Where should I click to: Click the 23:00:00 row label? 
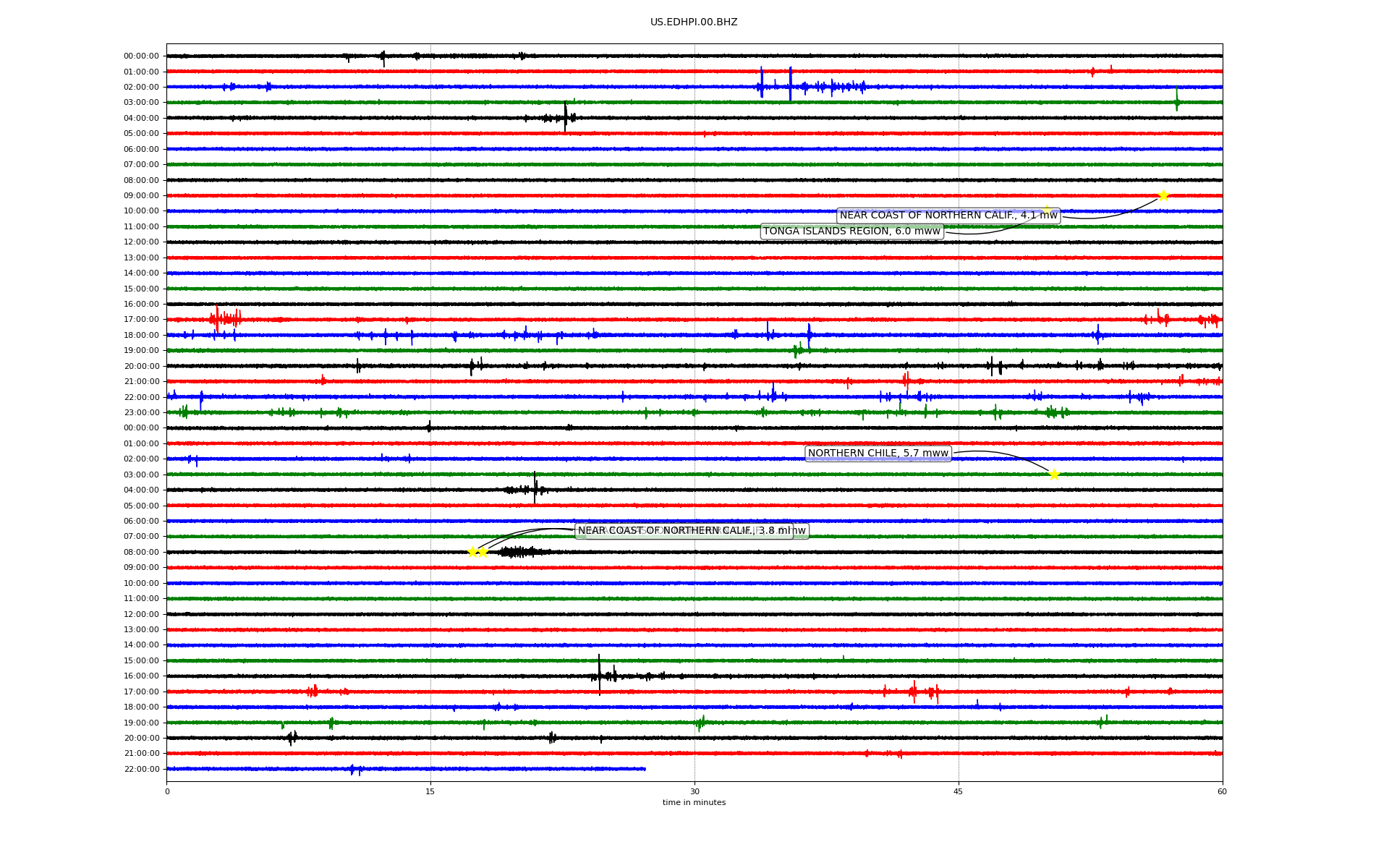(x=141, y=413)
